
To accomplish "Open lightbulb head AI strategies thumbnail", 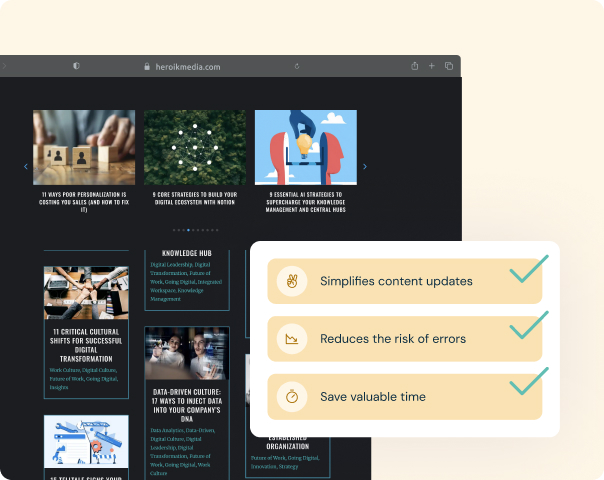I will (x=306, y=147).
